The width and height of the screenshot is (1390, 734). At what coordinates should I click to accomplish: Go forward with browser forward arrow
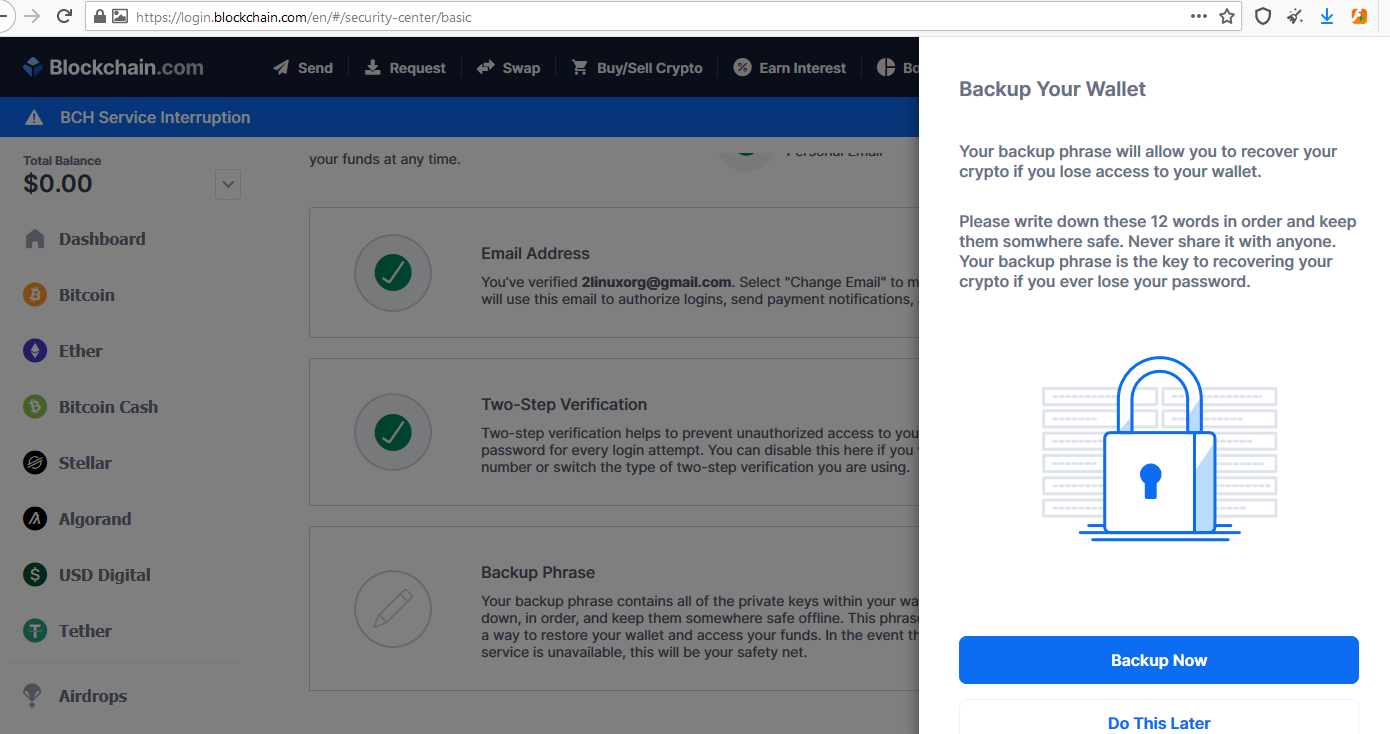click(x=31, y=16)
